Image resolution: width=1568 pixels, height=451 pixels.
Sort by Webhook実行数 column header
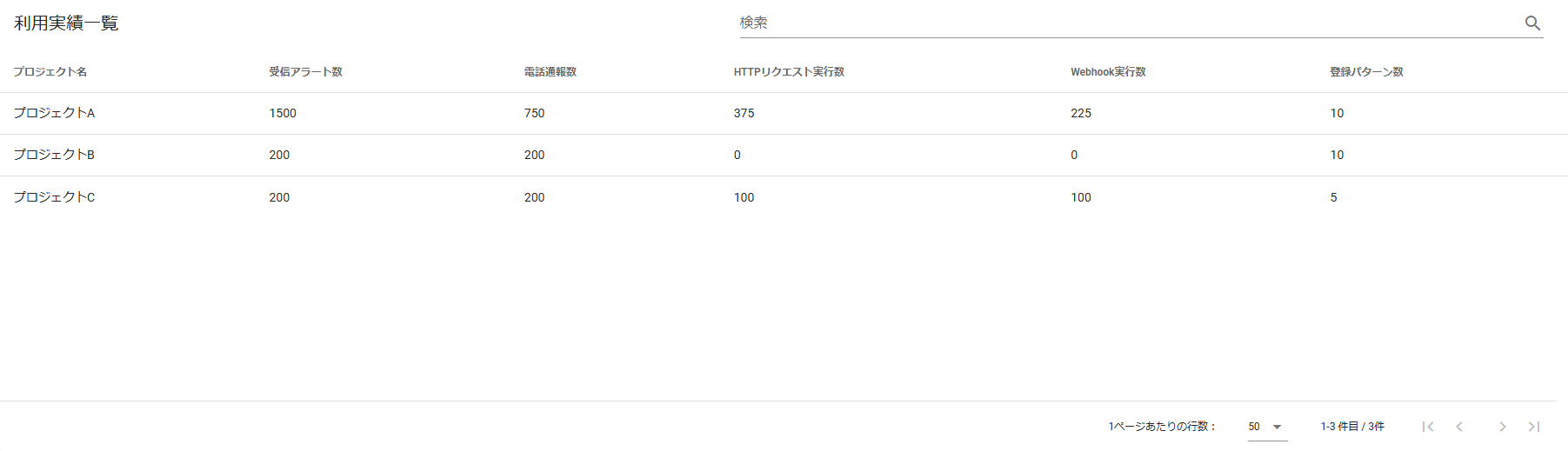1108,72
